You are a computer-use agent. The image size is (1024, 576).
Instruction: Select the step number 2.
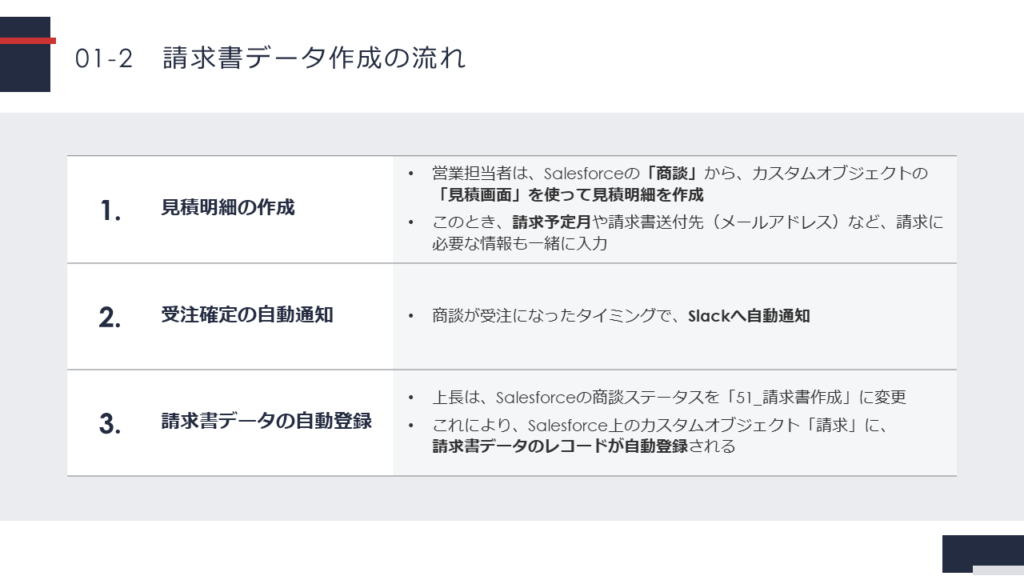pyautogui.click(x=110, y=317)
